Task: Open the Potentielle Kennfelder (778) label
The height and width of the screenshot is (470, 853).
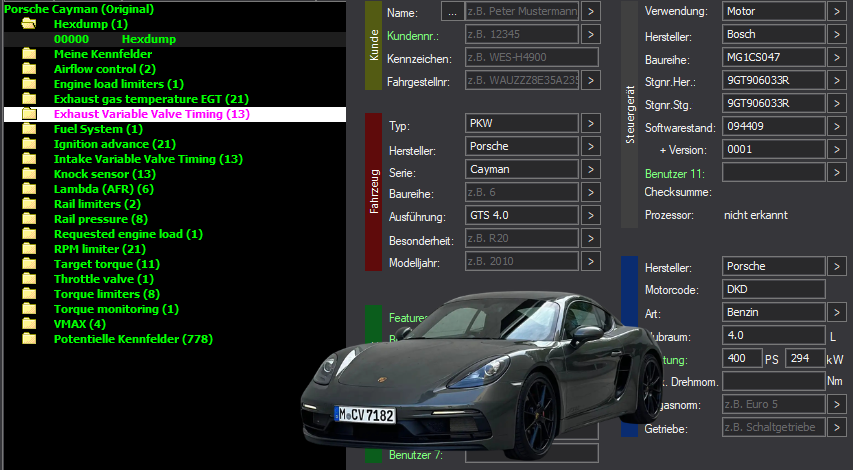Action: click(133, 339)
